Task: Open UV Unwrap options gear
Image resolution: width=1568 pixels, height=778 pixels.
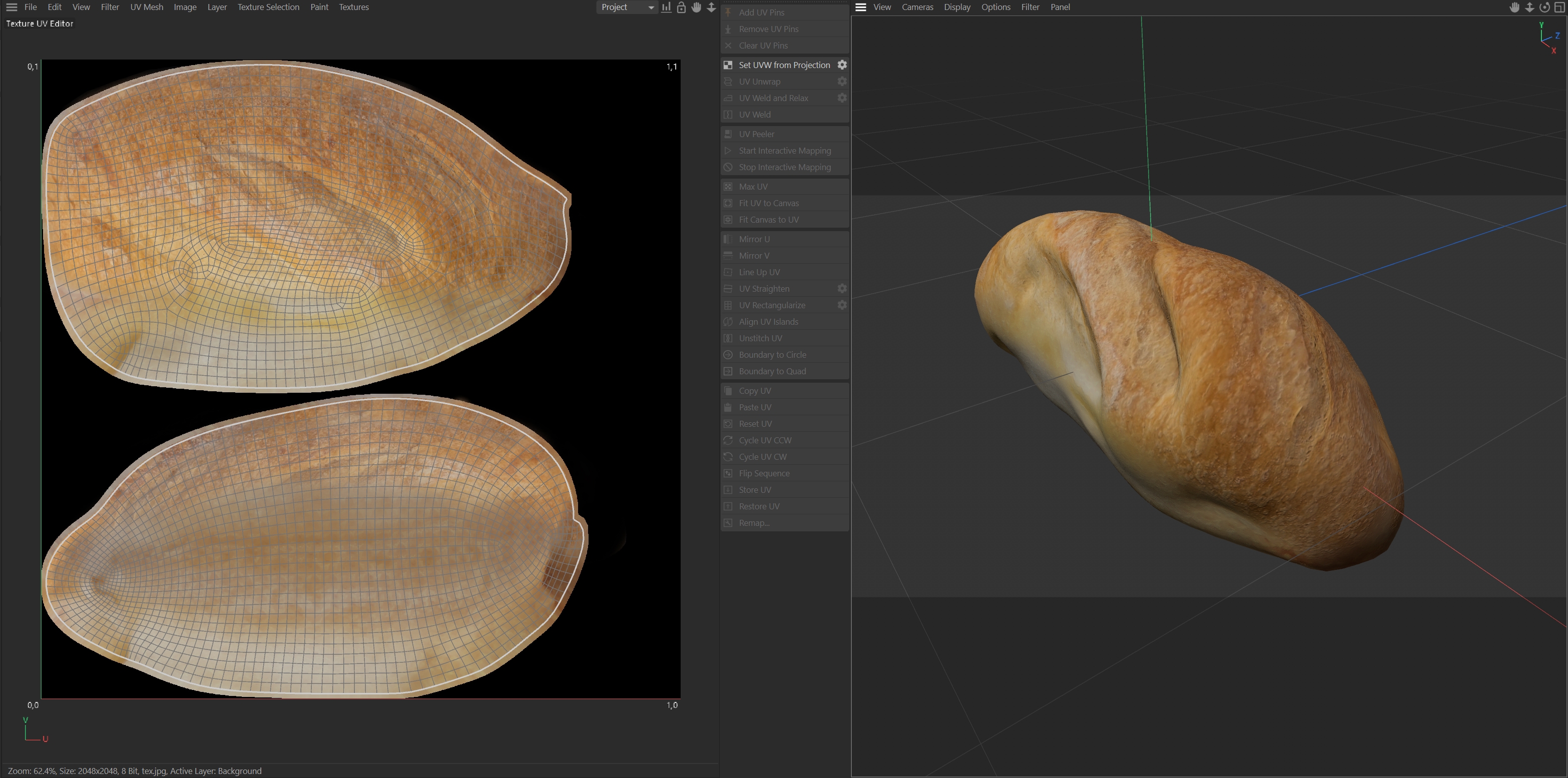Action: click(x=842, y=82)
